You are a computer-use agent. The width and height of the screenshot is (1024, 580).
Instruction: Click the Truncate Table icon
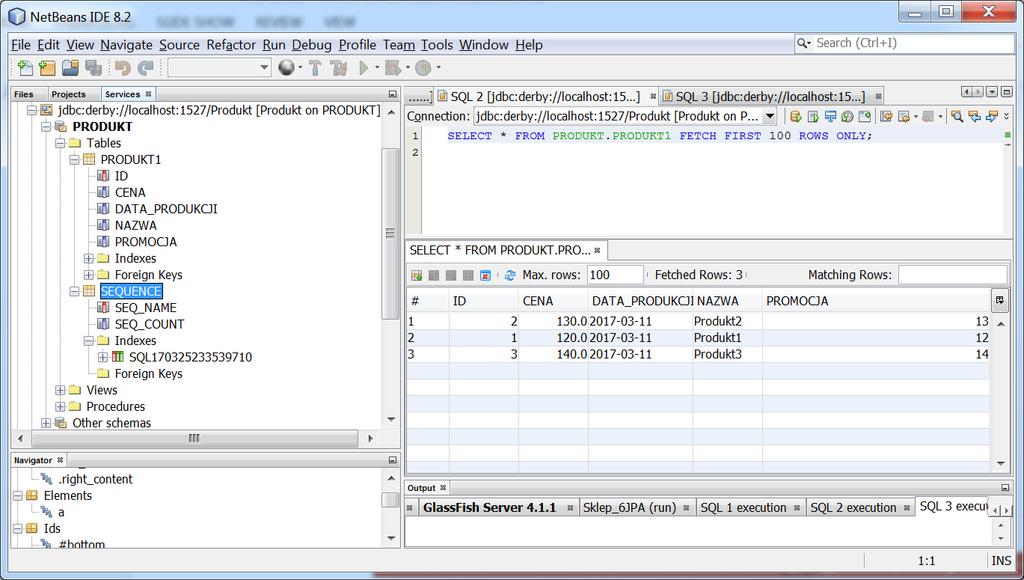485,276
